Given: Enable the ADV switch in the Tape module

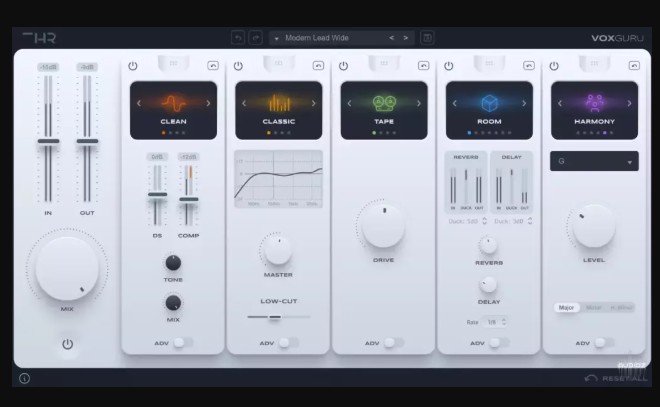Looking at the screenshot, I should [392, 342].
